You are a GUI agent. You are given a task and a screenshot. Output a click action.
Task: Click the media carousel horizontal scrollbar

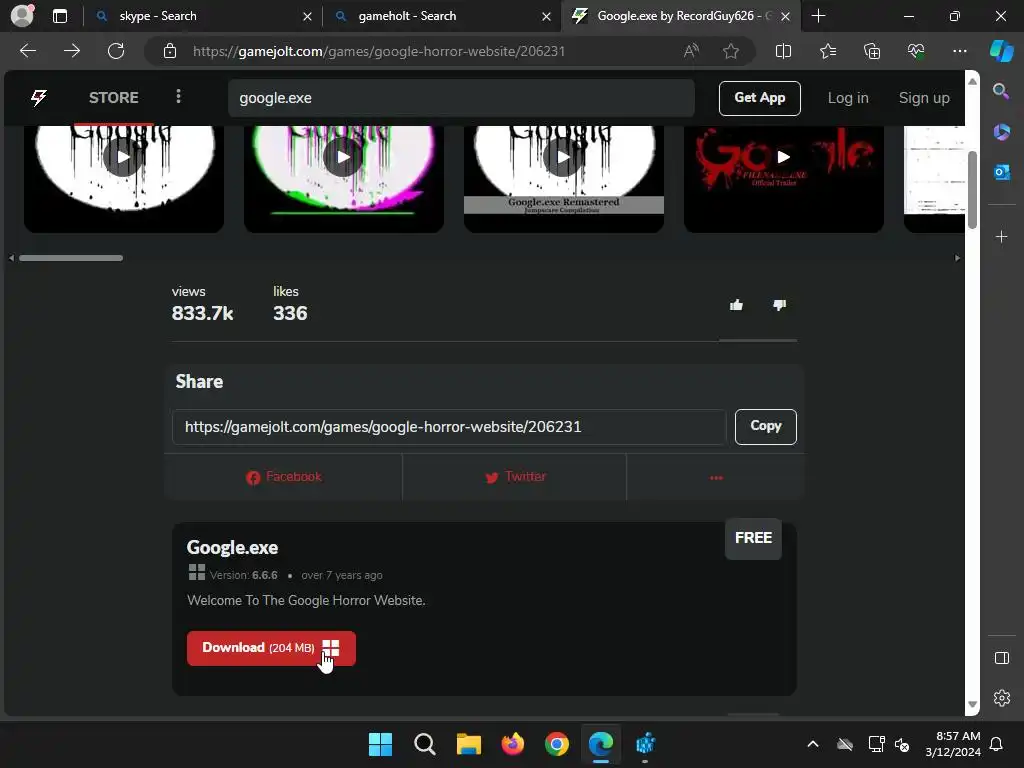[71, 258]
